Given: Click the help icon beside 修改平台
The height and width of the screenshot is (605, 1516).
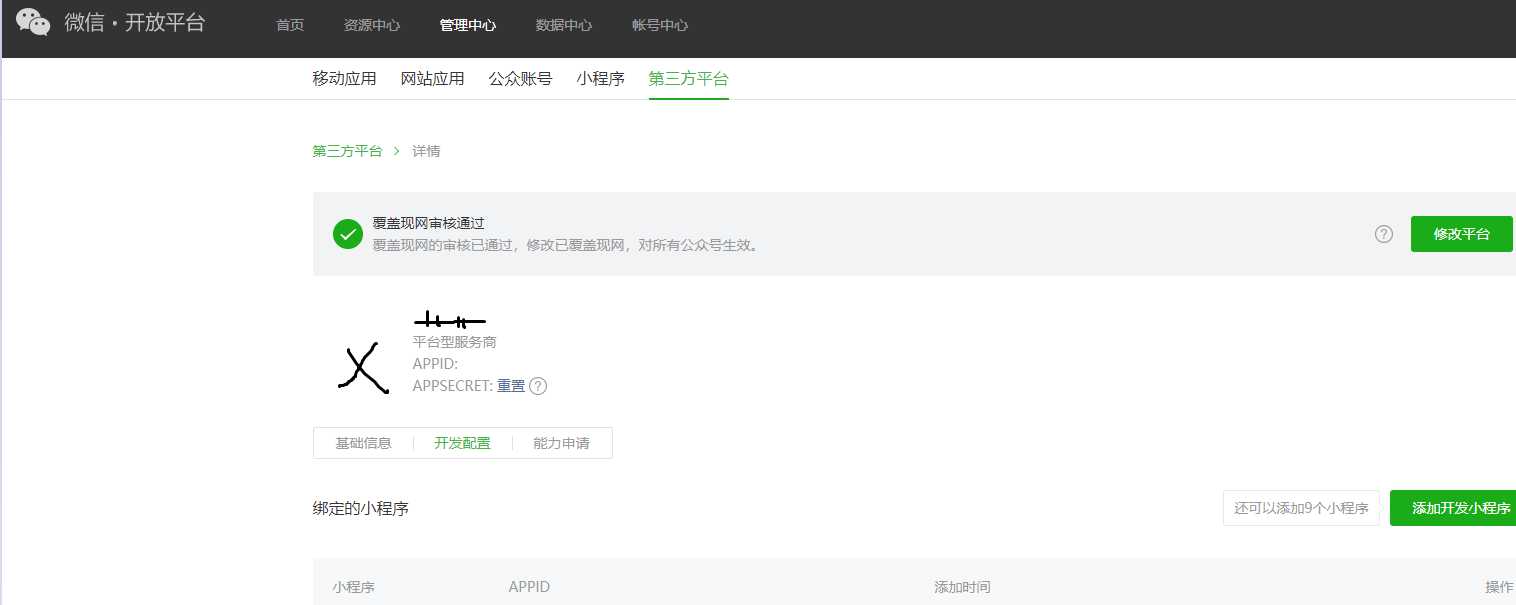Looking at the screenshot, I should coord(1384,234).
